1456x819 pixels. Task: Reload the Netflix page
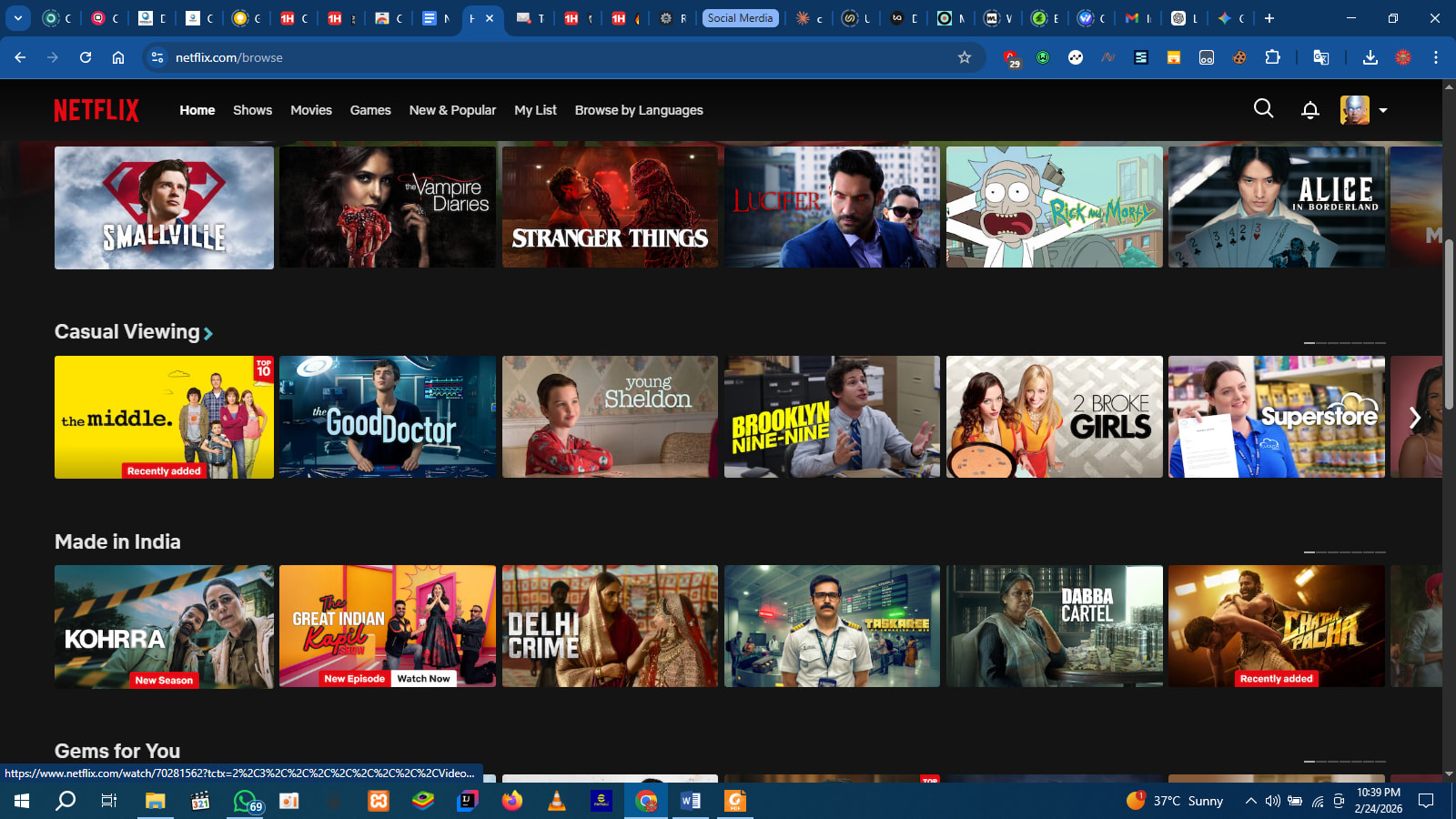click(86, 57)
